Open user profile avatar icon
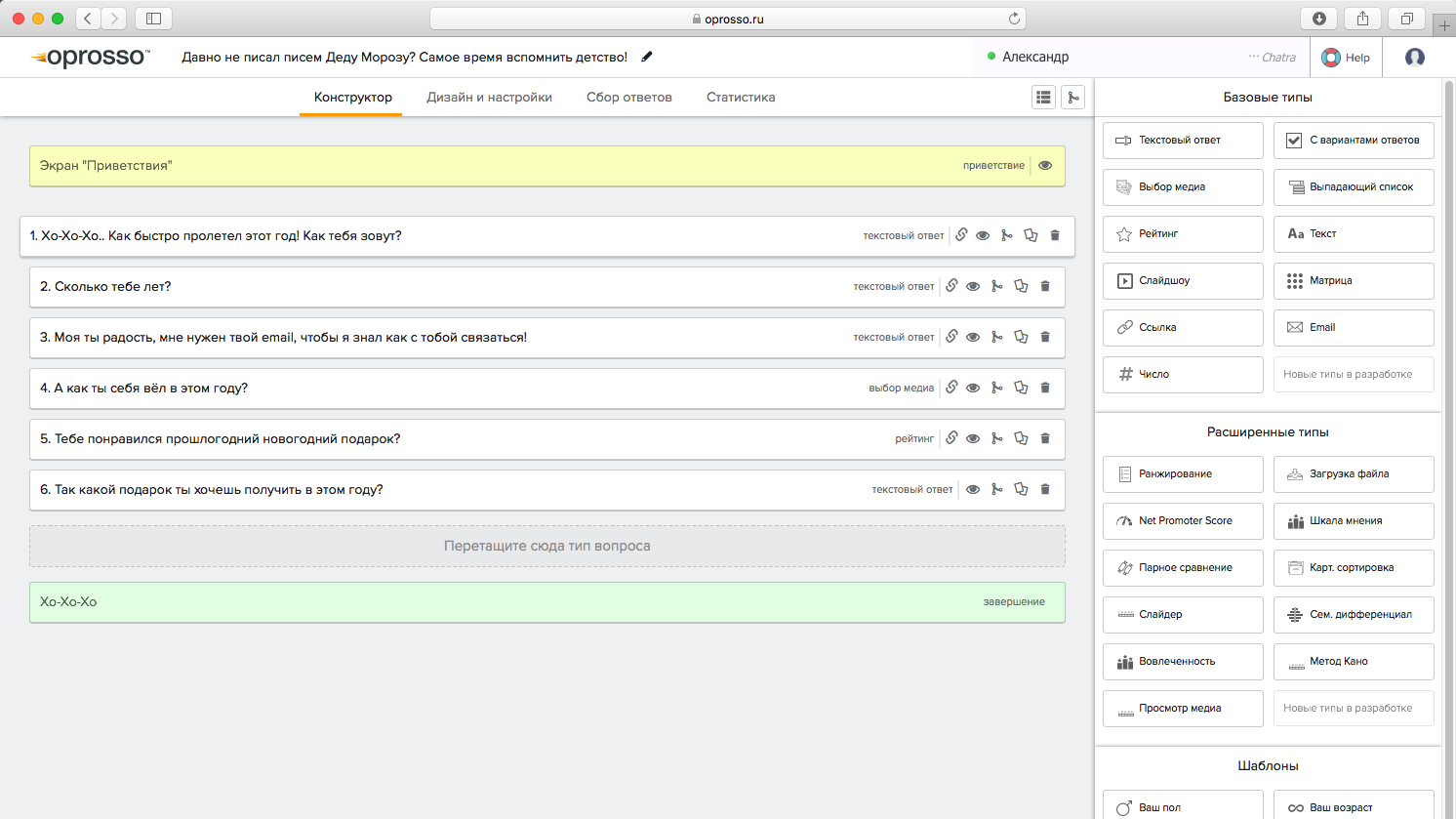Screen dimensions: 1456x819 click(1415, 58)
